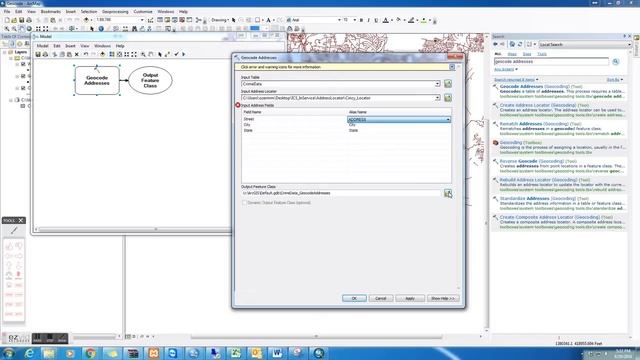Click Cancel in Geocode Addresses dialog
This screenshot has width=640, height=360.
pos(380,298)
